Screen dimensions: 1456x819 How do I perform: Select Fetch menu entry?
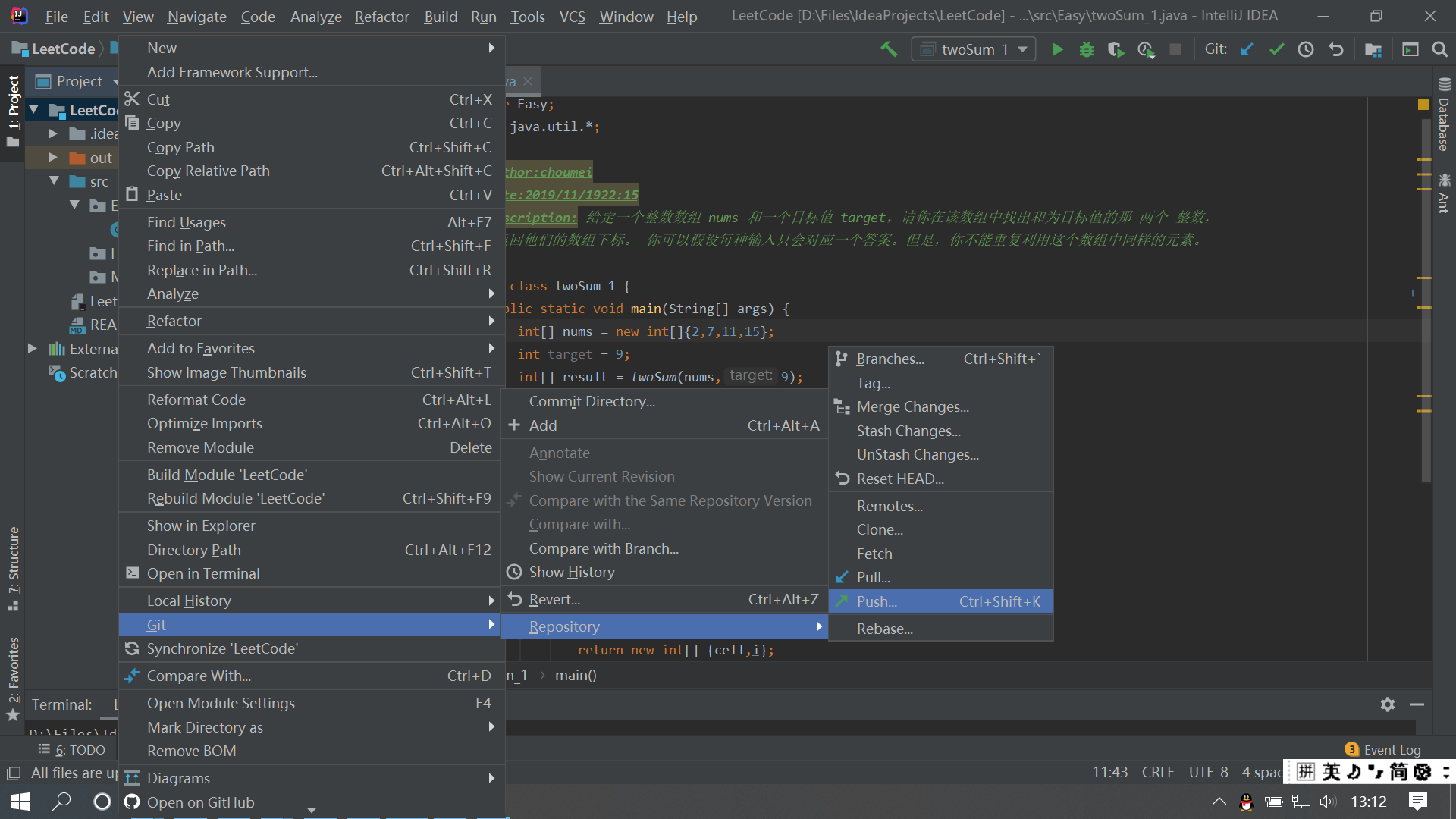click(x=941, y=554)
